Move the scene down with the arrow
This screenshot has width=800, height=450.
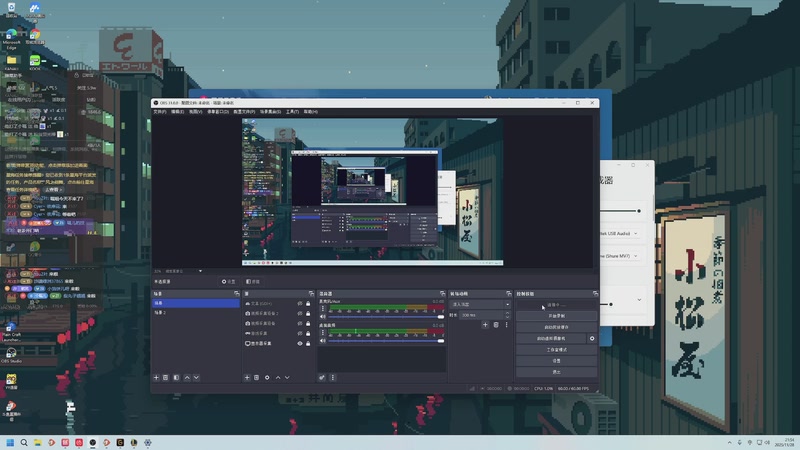click(196, 378)
